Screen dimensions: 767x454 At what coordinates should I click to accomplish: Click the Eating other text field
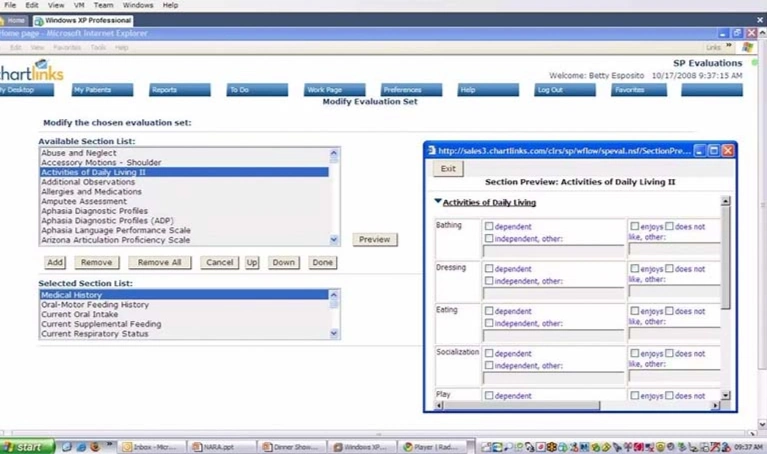click(x=553, y=336)
